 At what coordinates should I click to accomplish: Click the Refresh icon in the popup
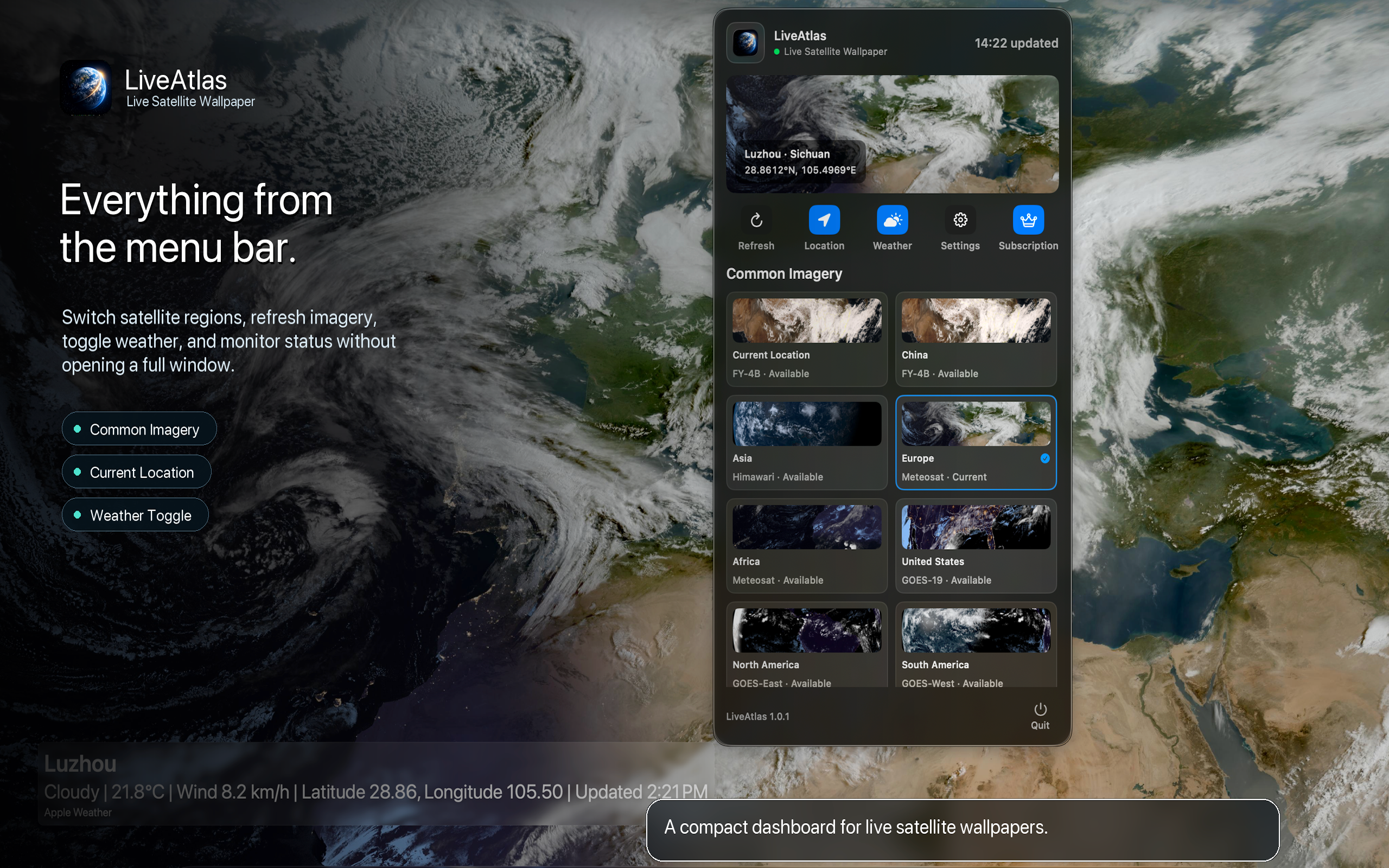[x=756, y=220]
